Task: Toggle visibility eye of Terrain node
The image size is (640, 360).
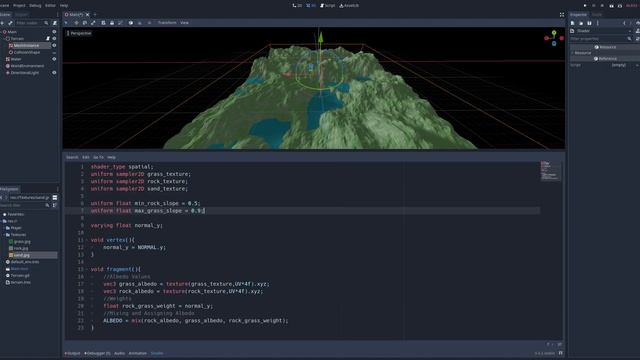Action: point(54,38)
